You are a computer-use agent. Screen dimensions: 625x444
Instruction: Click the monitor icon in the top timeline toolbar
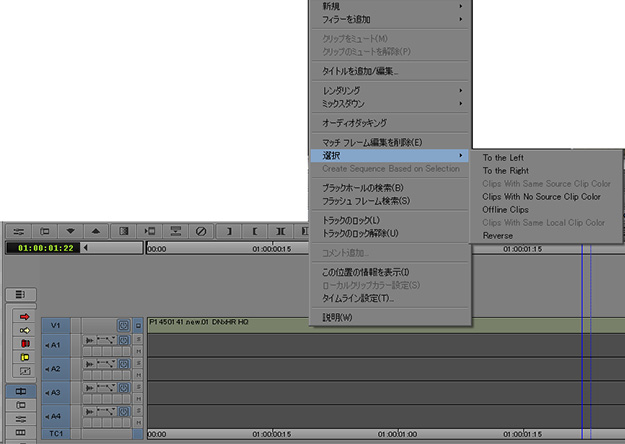pyautogui.click(x=45, y=231)
